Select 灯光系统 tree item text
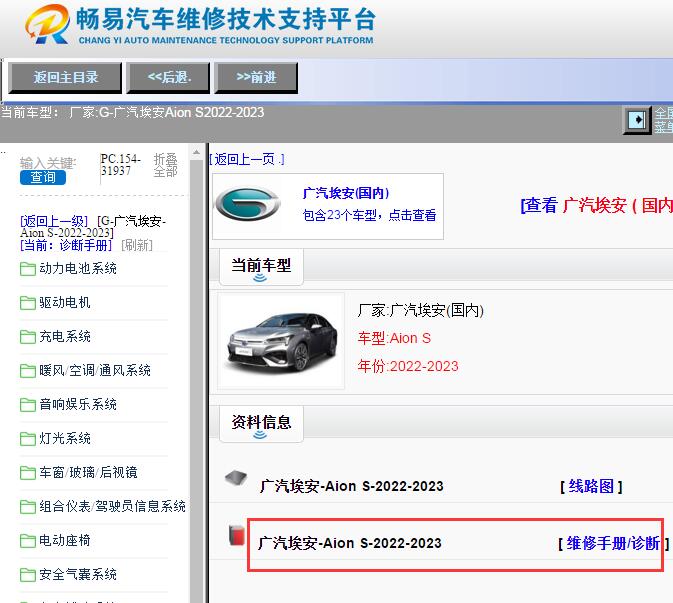The image size is (673, 603). (65, 438)
